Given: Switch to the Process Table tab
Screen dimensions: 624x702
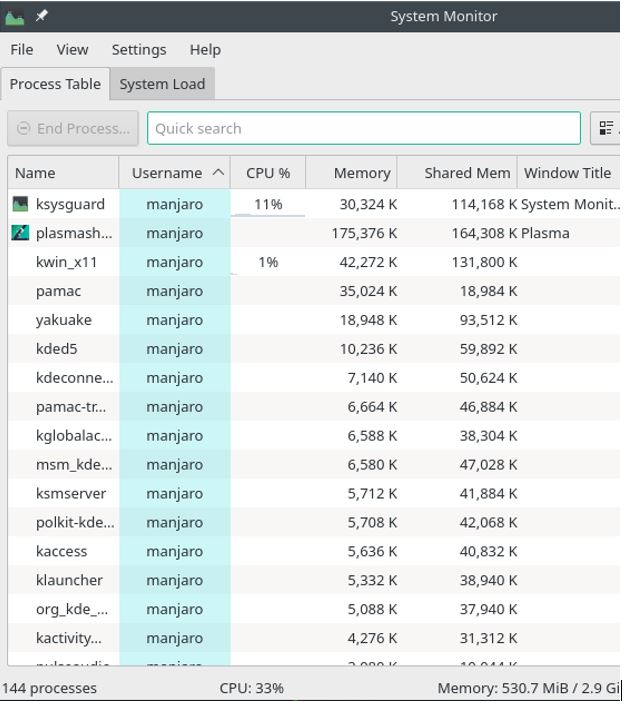Looking at the screenshot, I should [55, 84].
